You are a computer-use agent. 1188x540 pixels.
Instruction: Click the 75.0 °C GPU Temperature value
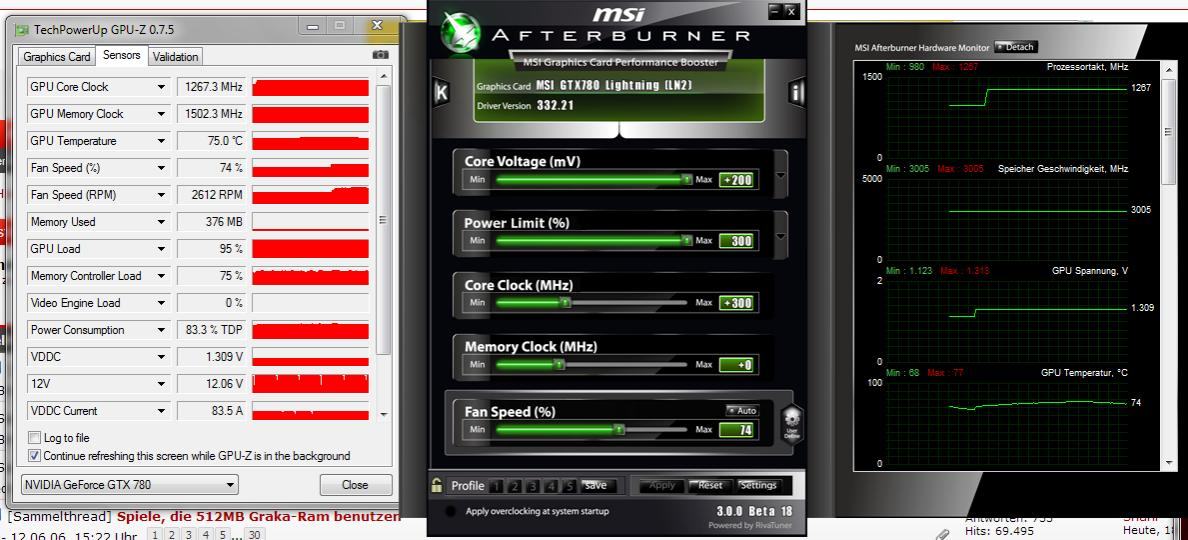pyautogui.click(x=213, y=141)
